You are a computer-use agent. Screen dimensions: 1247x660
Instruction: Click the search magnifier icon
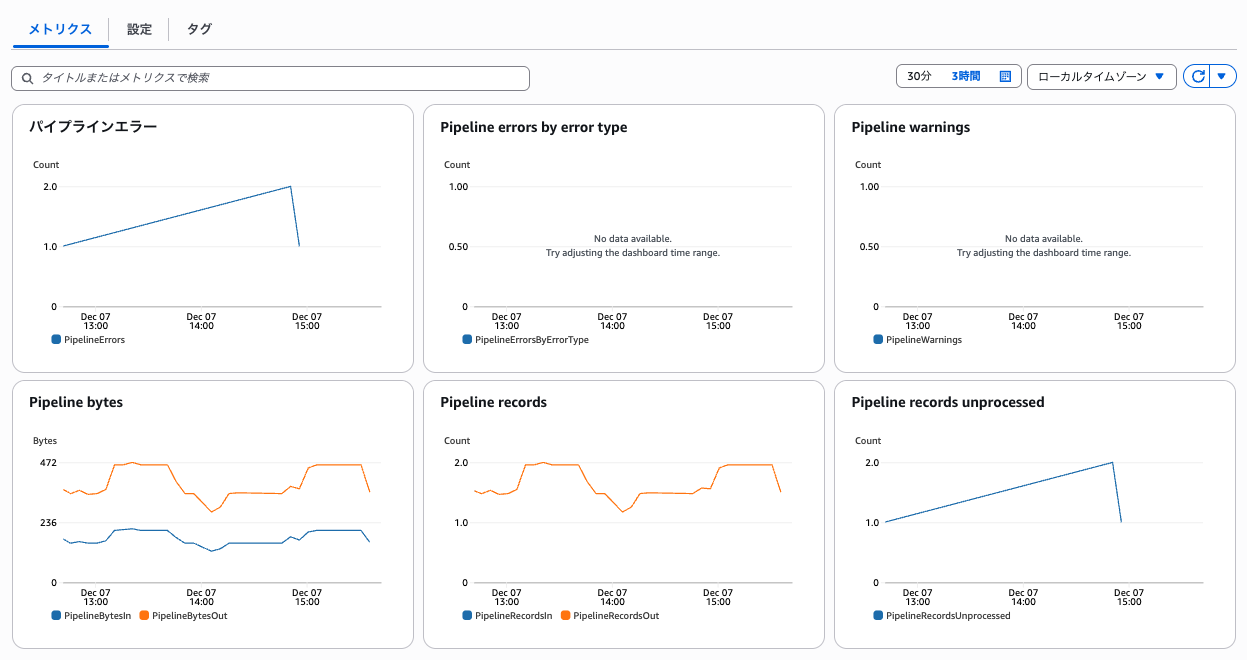pos(28,78)
